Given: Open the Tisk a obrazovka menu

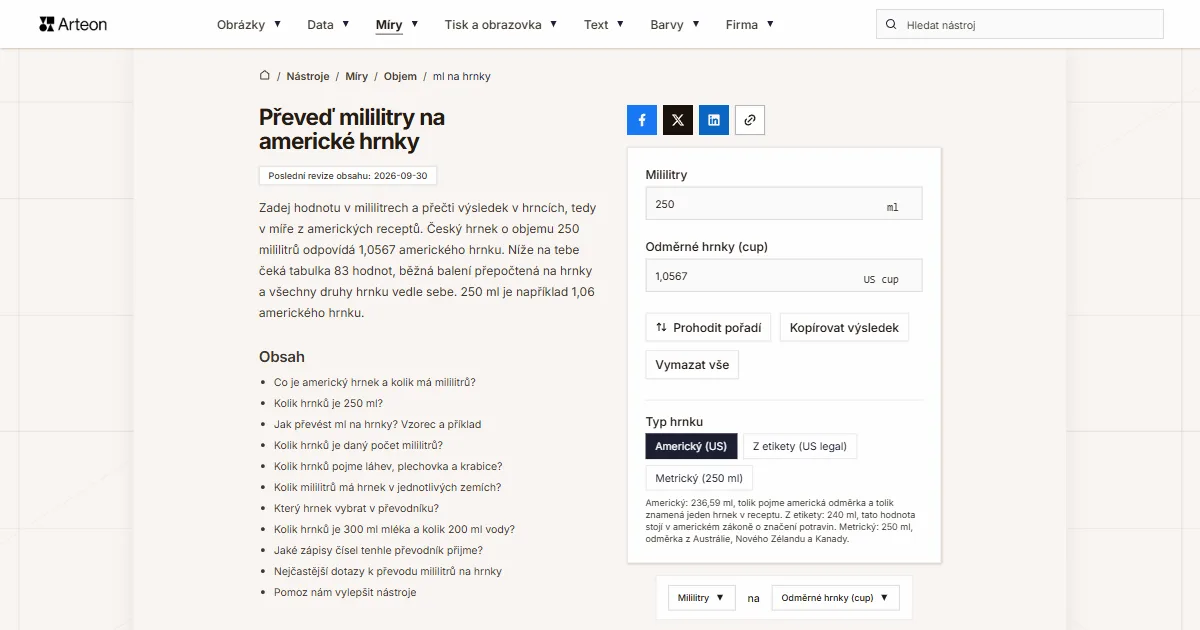Looking at the screenshot, I should 501,24.
